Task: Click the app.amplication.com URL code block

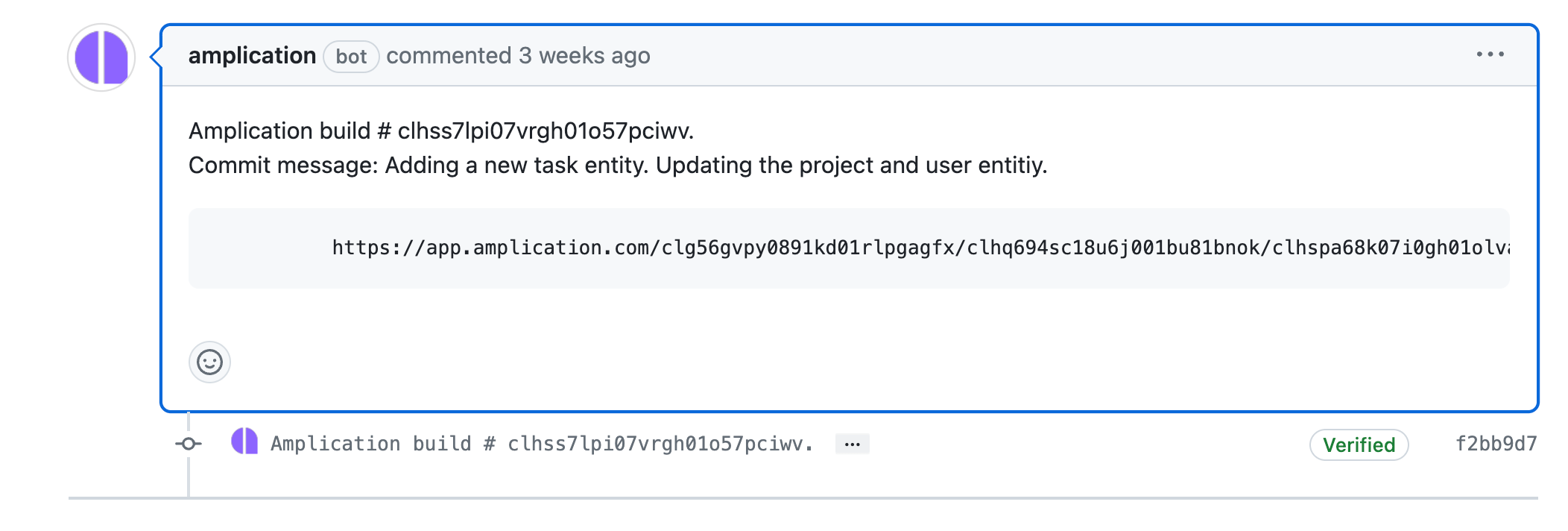Action: pos(848,248)
